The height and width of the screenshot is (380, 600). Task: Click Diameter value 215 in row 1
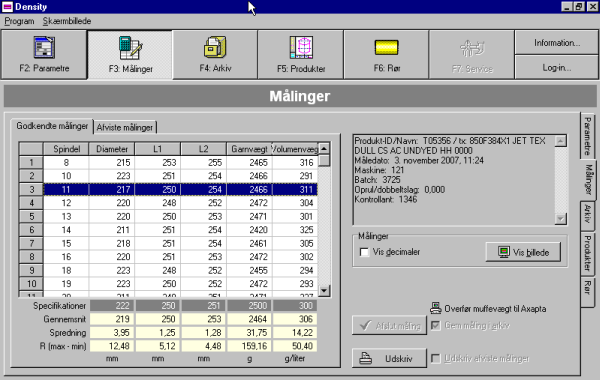(112, 163)
